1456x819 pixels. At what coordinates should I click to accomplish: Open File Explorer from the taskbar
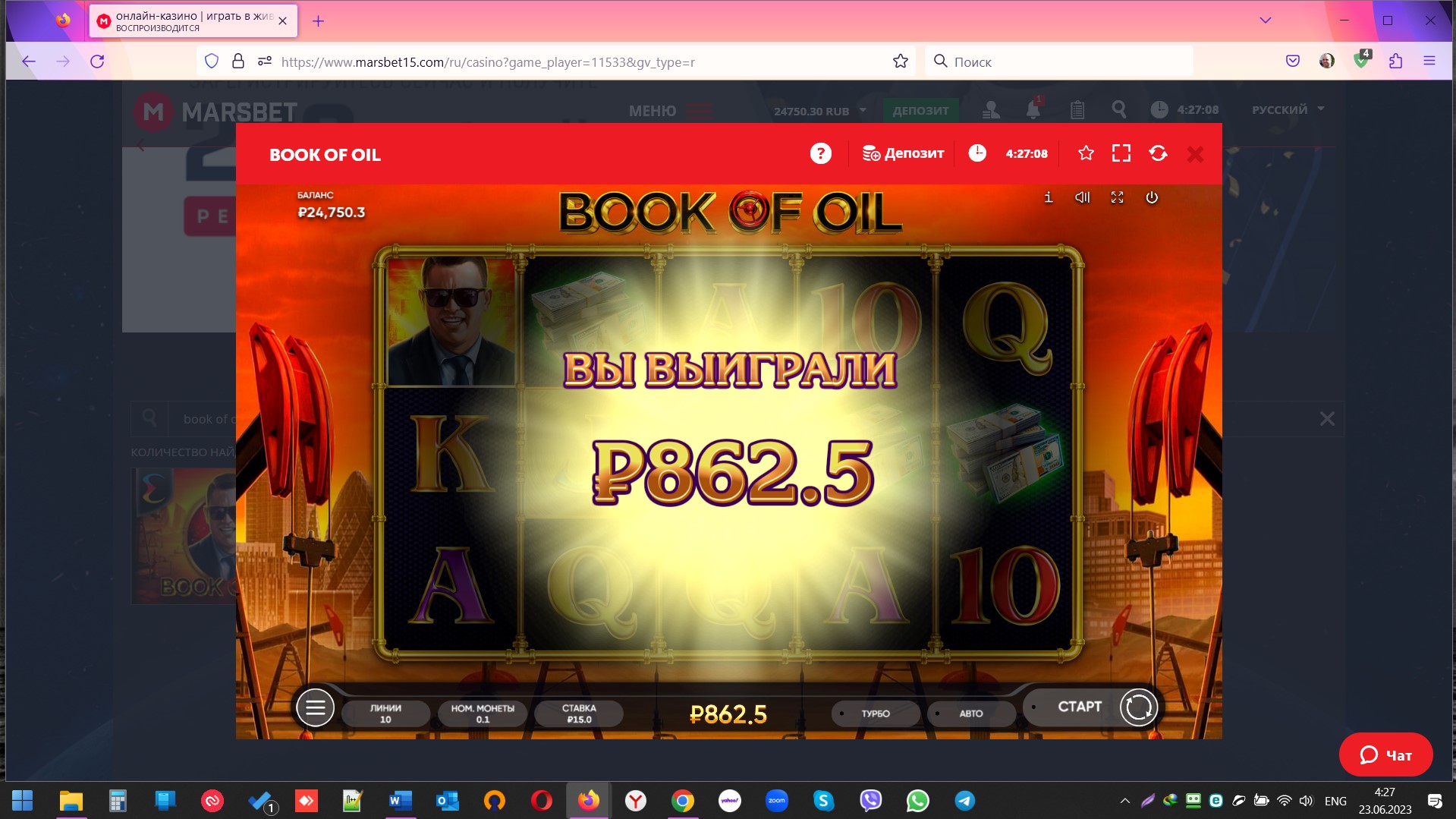[71, 801]
